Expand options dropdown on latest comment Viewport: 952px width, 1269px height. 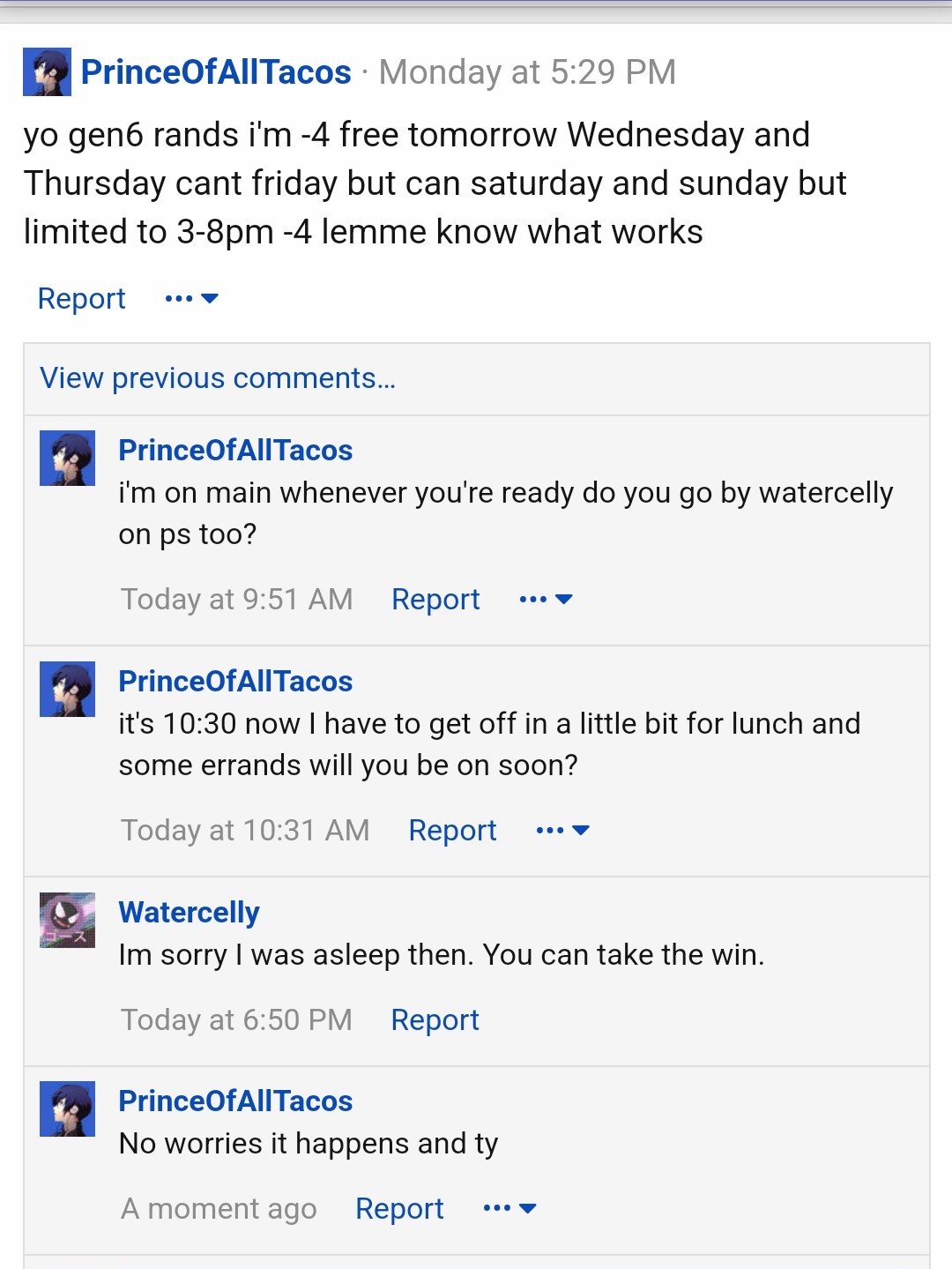(x=510, y=1209)
